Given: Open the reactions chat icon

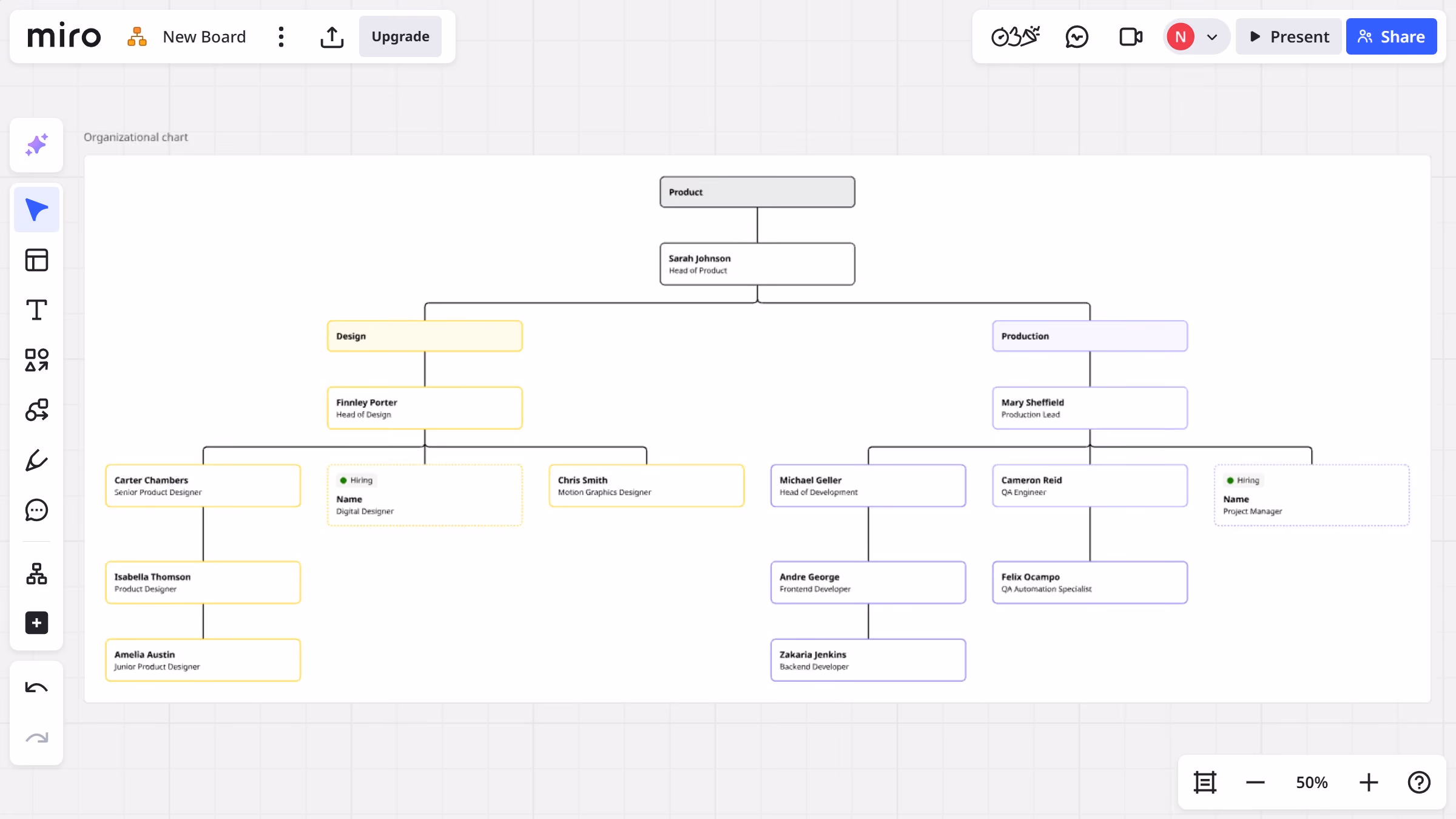Looking at the screenshot, I should pos(1077,36).
